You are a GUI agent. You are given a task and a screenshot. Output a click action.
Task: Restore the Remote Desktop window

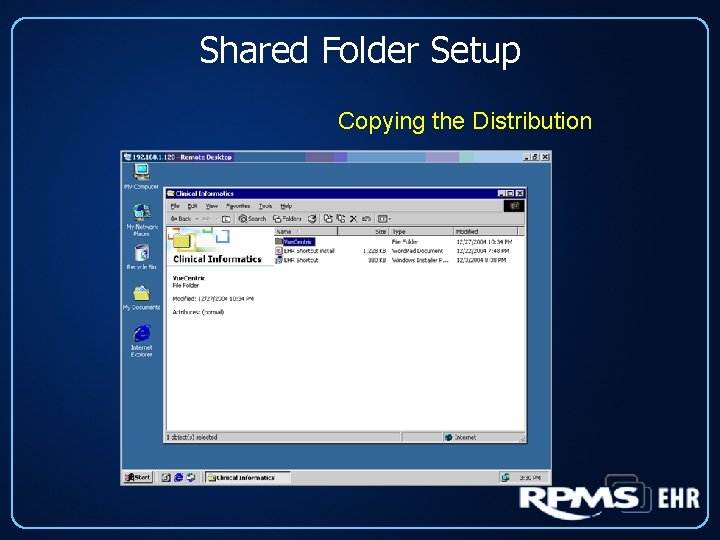[x=535, y=157]
